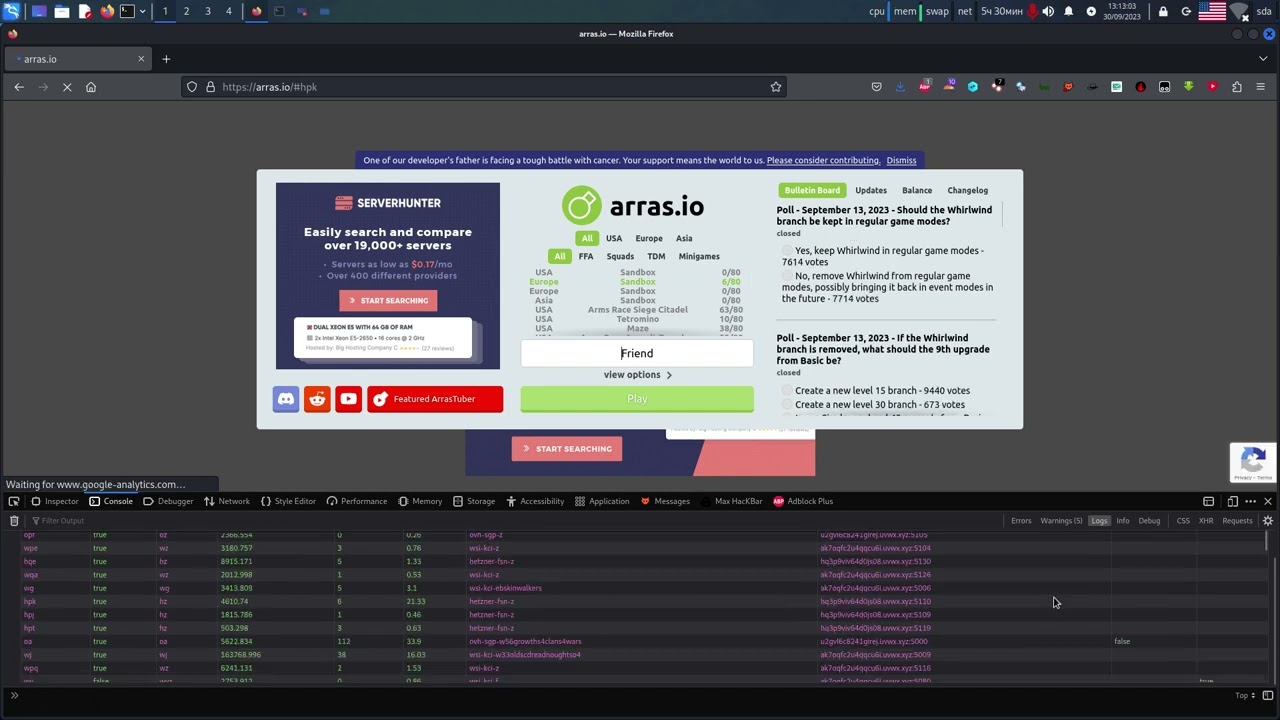Toggle the CSS console filter
Image resolution: width=1280 pixels, height=720 pixels.
(x=1183, y=521)
